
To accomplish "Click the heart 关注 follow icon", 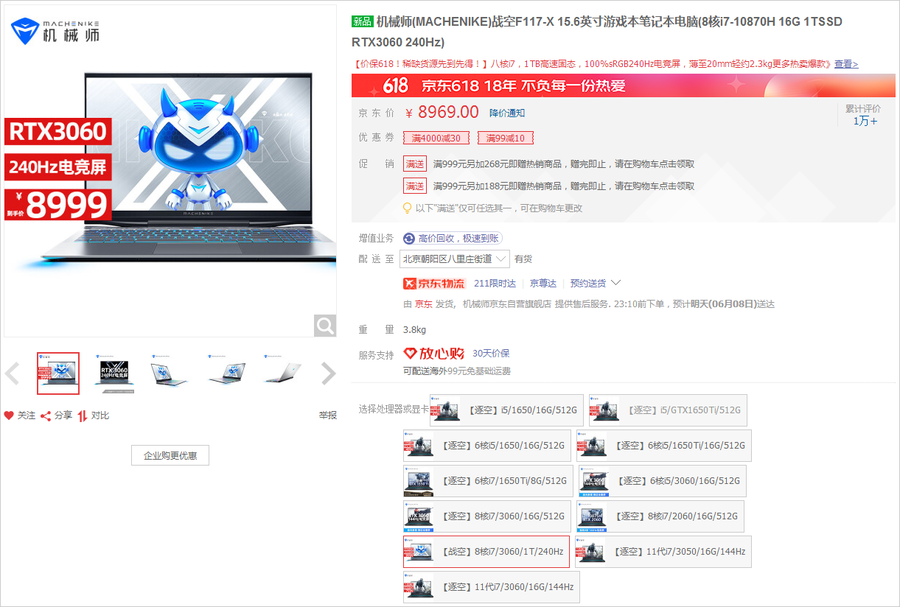I will 9,415.
